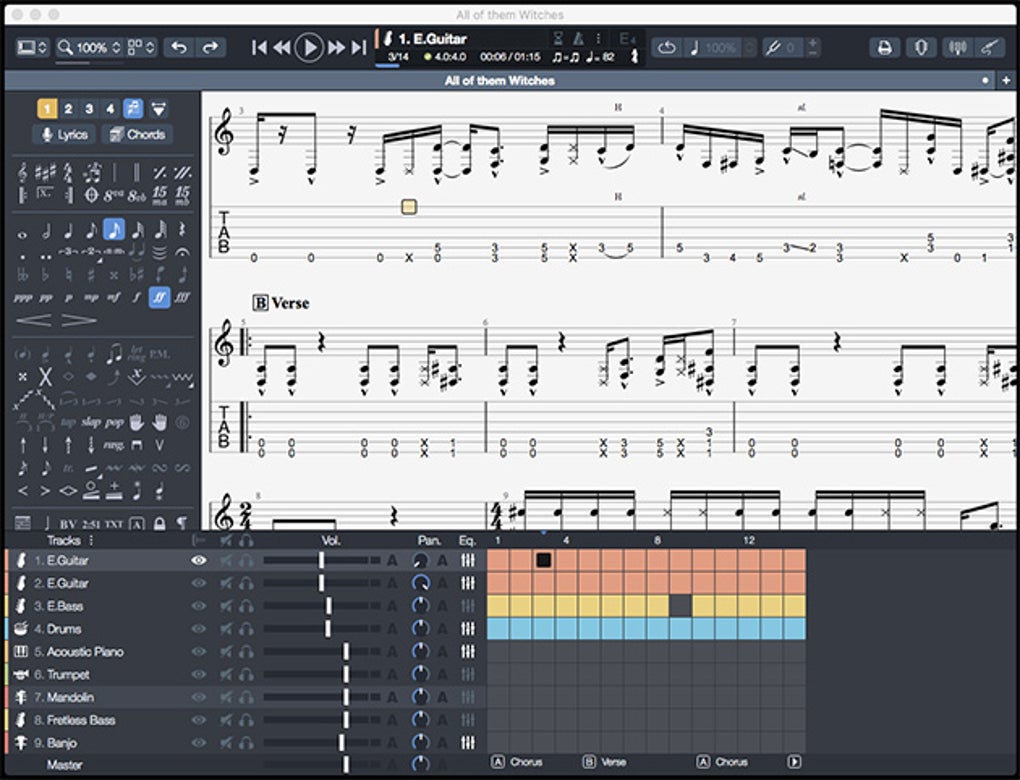Click the Print icon
This screenshot has width=1020, height=780.
point(884,47)
